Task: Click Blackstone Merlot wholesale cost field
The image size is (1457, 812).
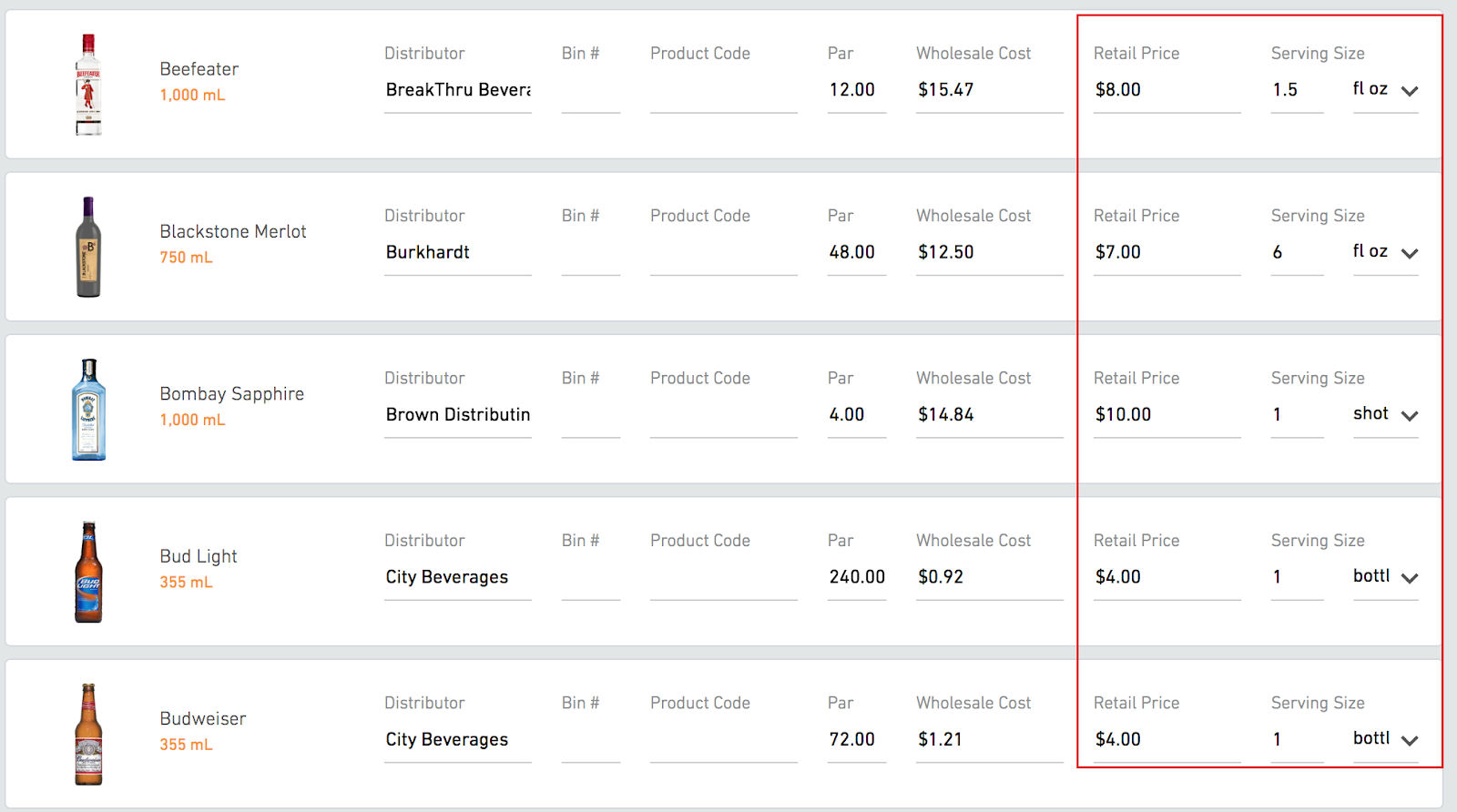Action: click(988, 252)
